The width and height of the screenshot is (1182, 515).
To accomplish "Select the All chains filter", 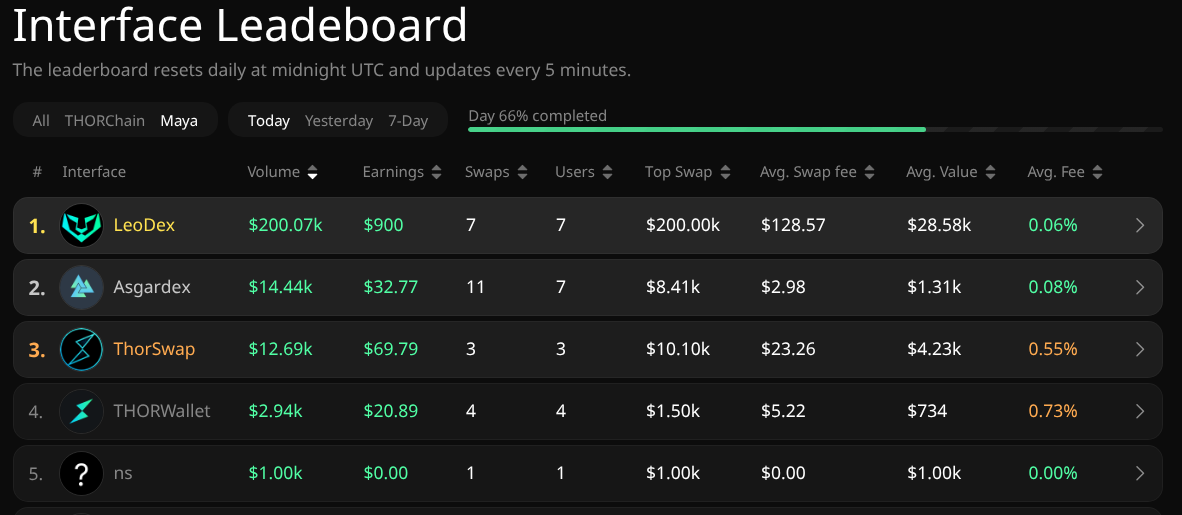I will [x=41, y=121].
